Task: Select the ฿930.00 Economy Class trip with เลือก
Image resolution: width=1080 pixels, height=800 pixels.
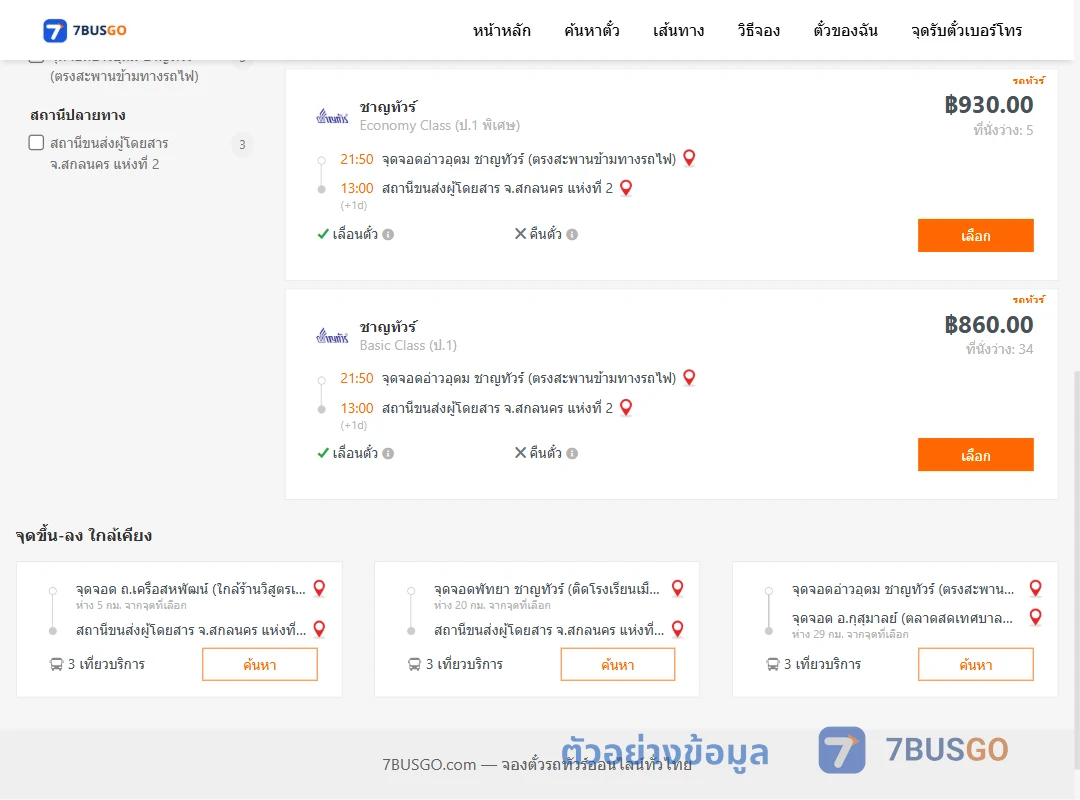Action: (975, 236)
